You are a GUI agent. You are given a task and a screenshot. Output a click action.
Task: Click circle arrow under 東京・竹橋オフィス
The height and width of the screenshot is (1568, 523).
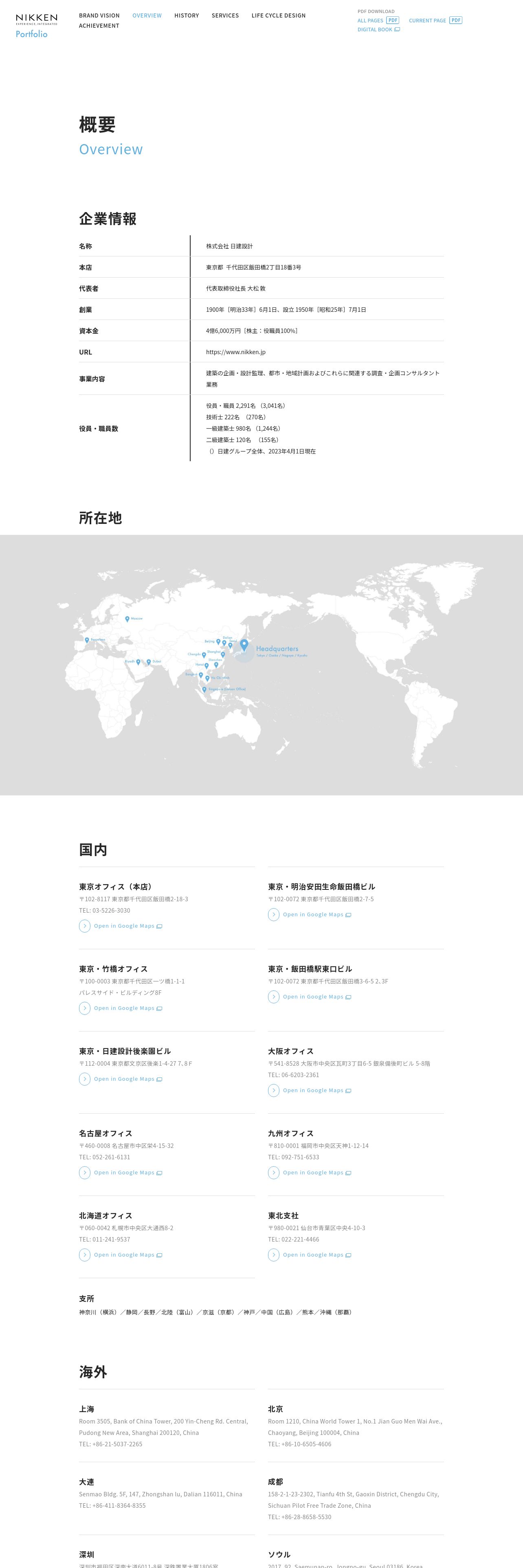[x=85, y=1008]
